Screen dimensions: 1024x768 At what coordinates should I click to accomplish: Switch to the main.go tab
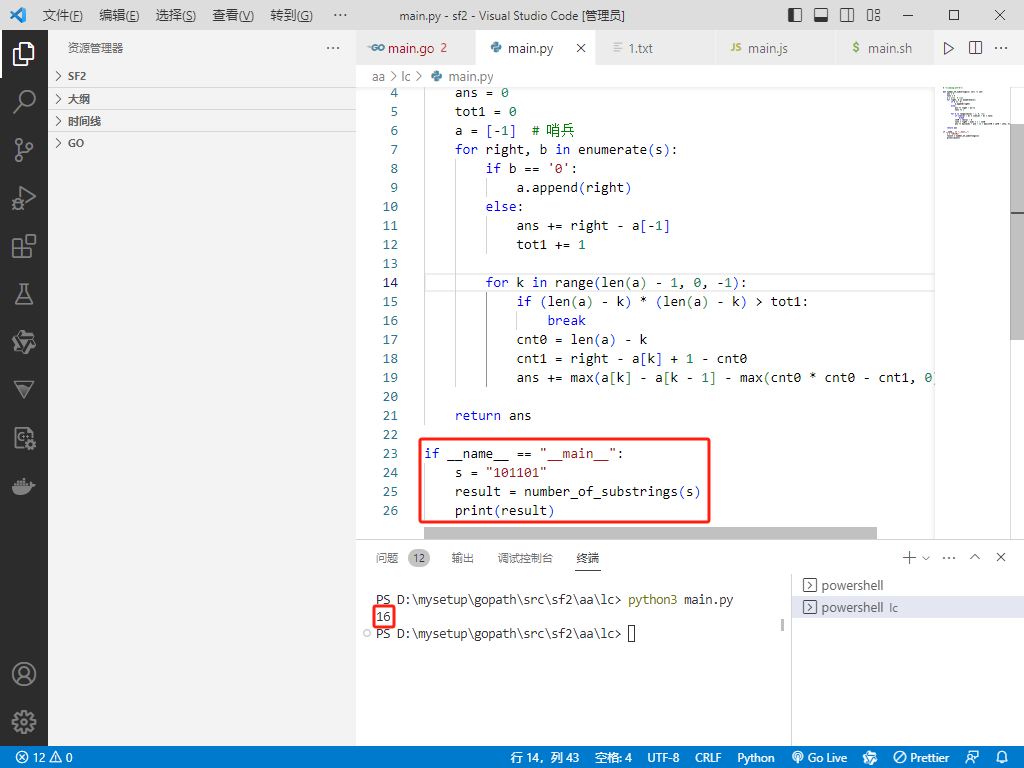pyautogui.click(x=416, y=48)
